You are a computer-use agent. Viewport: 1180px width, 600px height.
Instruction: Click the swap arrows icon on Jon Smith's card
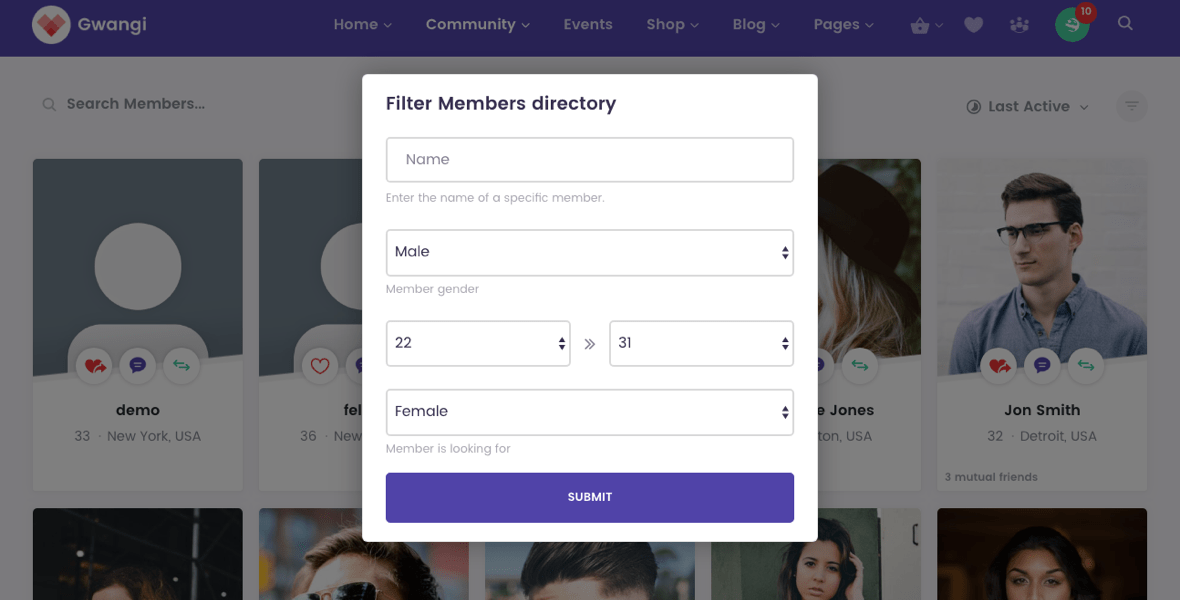pyautogui.click(x=1086, y=366)
